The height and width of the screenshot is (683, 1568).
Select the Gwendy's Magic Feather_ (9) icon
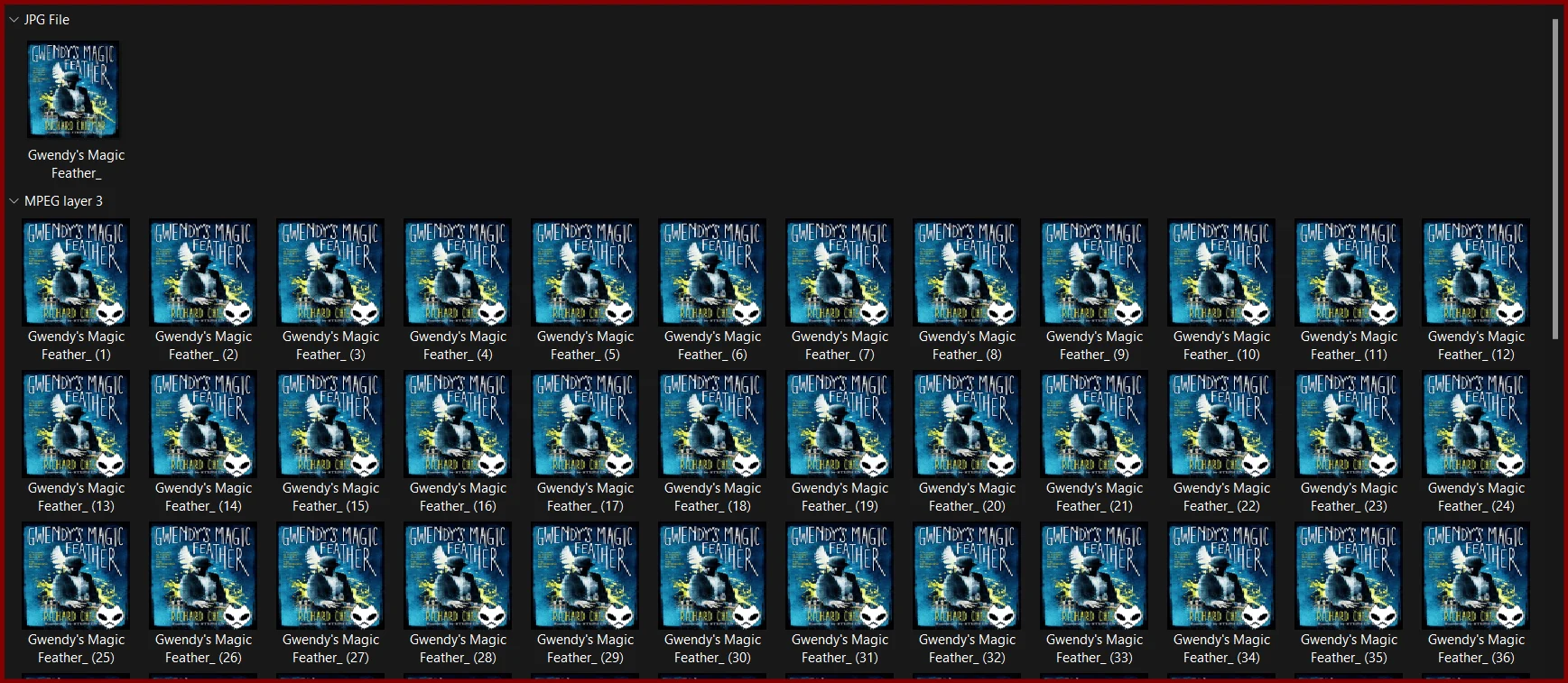1094,272
